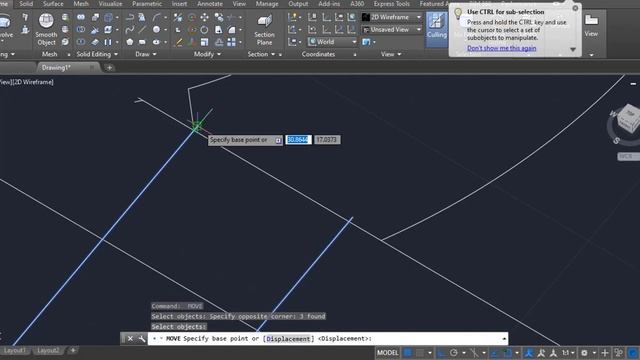Open the Visualize ribbon tab
The width and height of the screenshot is (640, 360).
[110, 4]
